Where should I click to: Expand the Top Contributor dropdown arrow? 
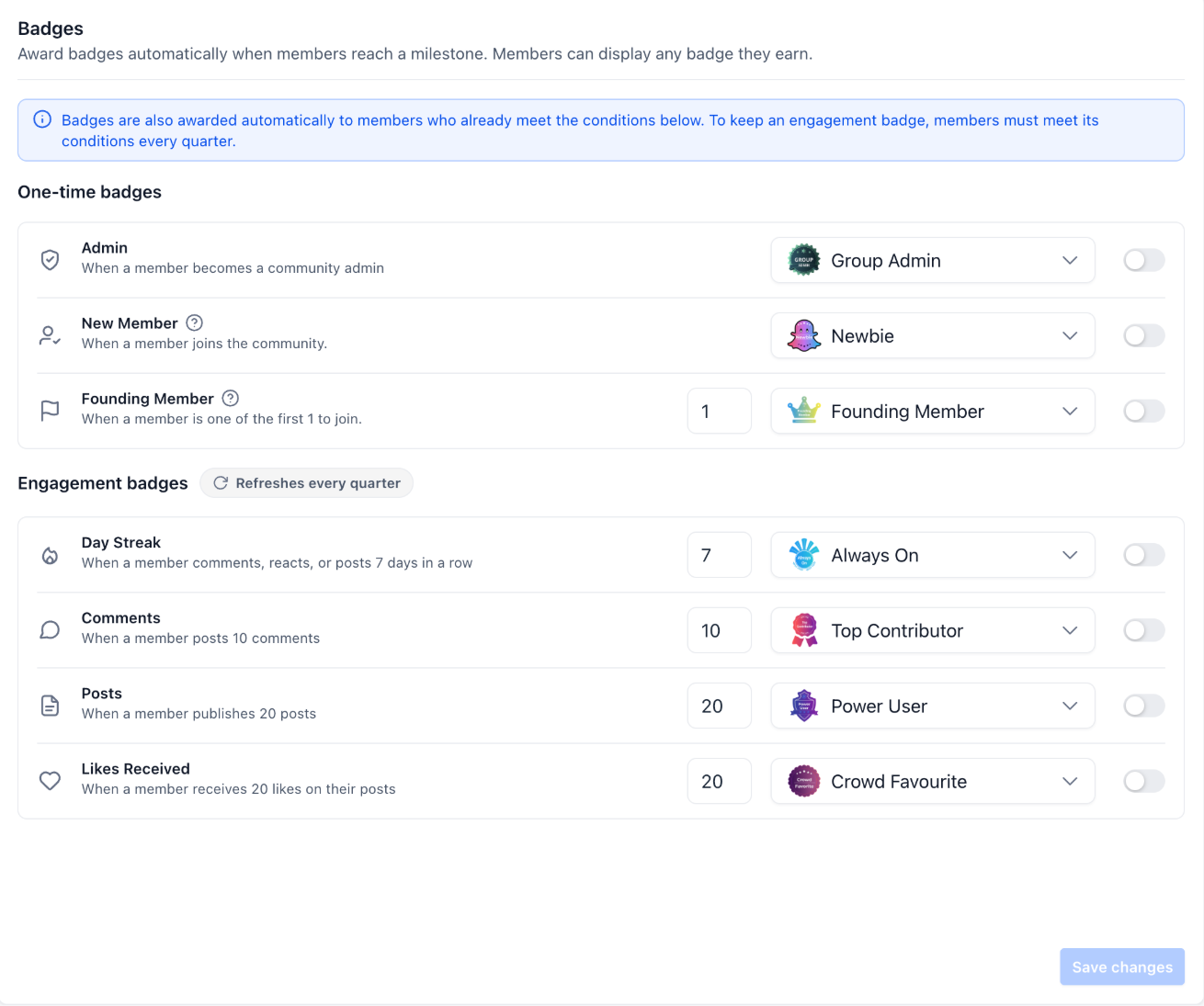1070,630
